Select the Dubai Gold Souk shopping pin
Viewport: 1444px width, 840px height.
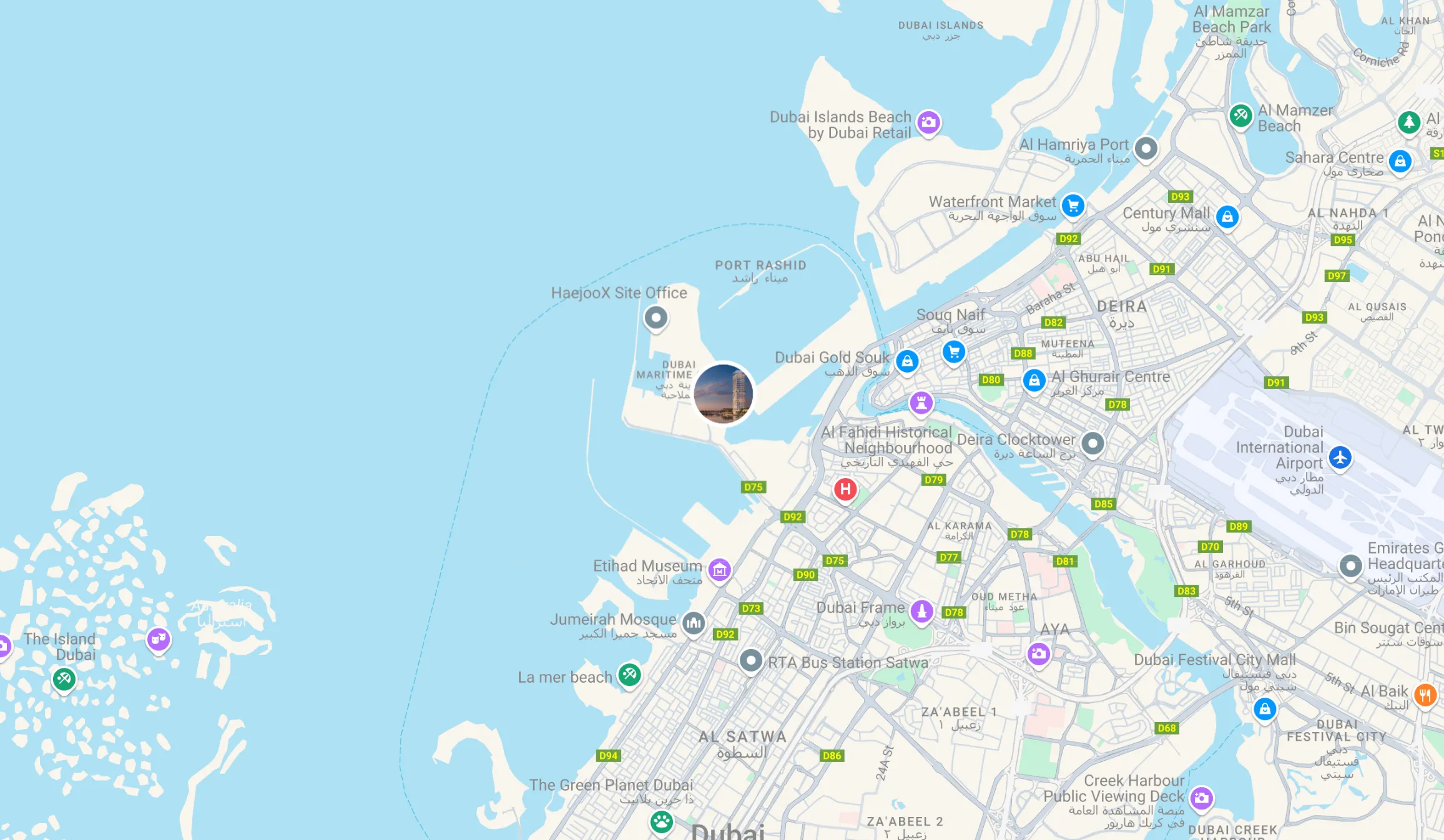(907, 361)
